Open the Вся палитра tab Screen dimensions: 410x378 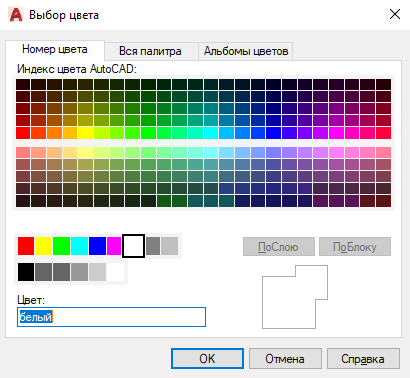coord(150,51)
